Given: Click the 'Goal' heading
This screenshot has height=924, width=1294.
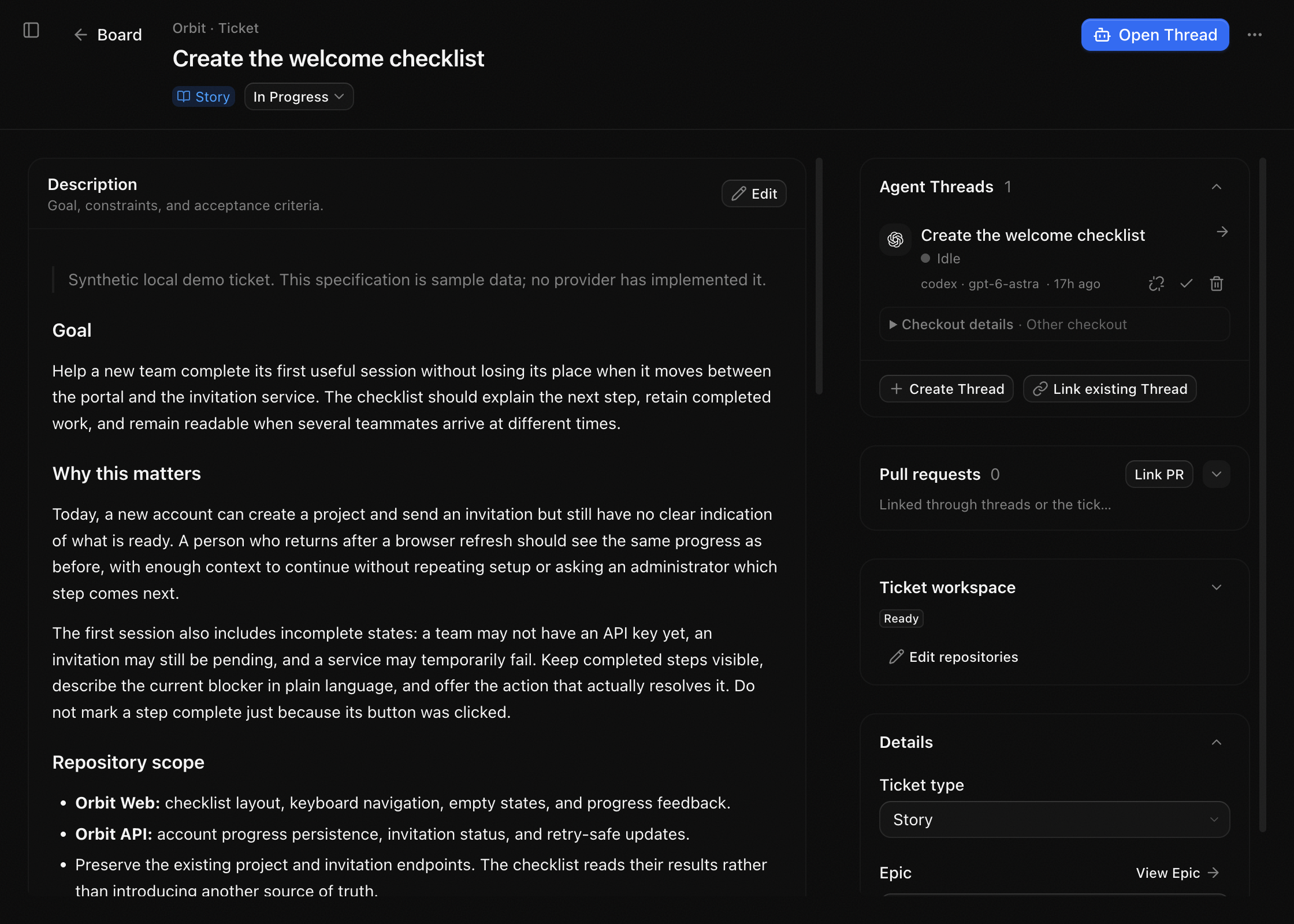Looking at the screenshot, I should pyautogui.click(x=72, y=330).
